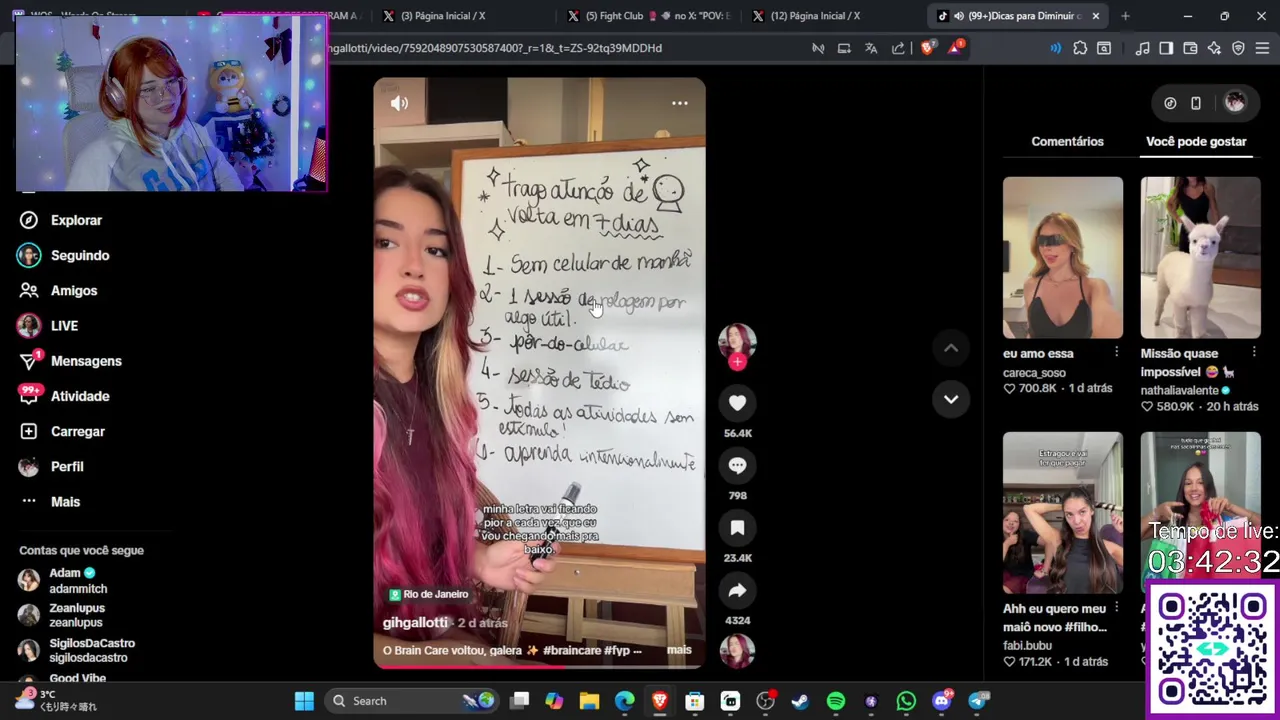The height and width of the screenshot is (720, 1280).
Task: Seek using the video progress bar
Action: (540, 666)
